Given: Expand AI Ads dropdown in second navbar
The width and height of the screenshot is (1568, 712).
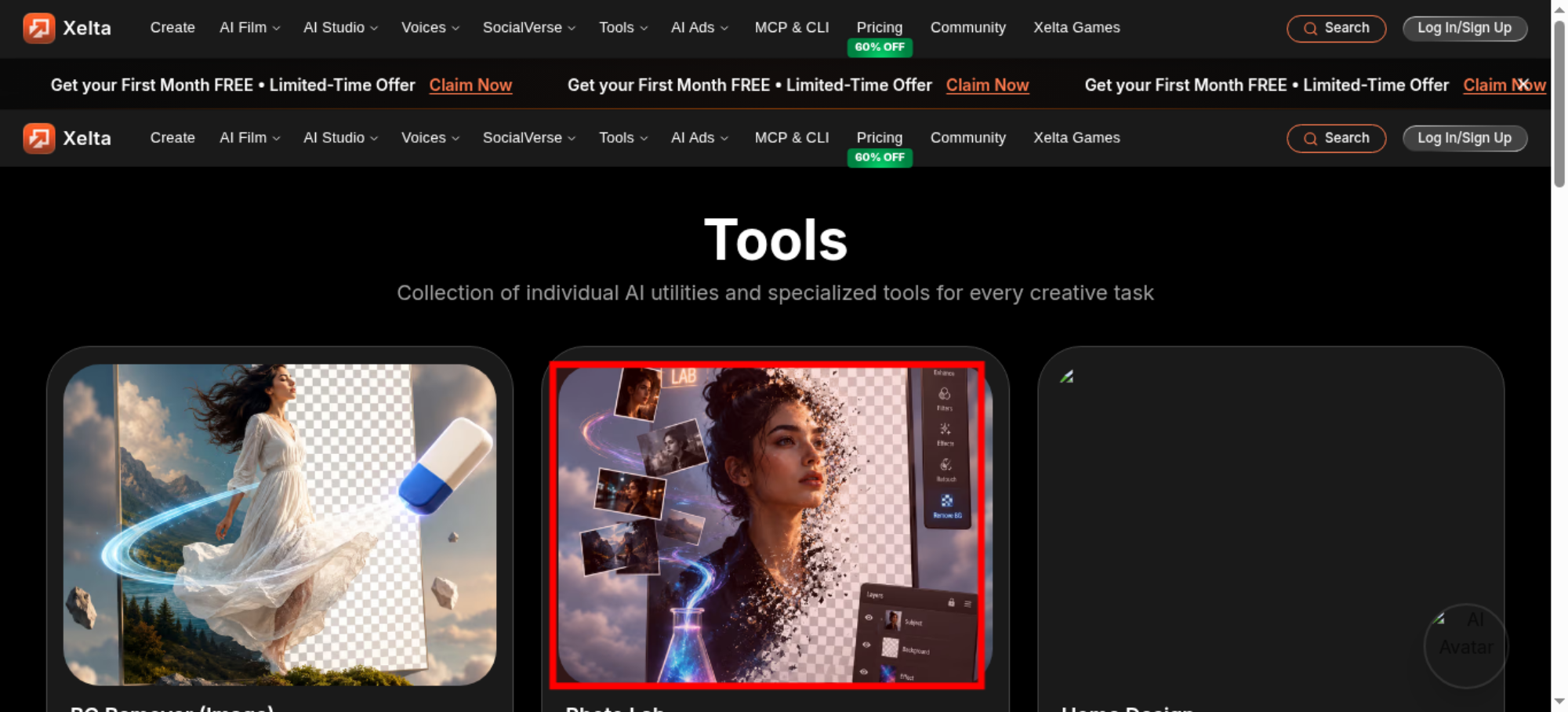Looking at the screenshot, I should [x=699, y=137].
